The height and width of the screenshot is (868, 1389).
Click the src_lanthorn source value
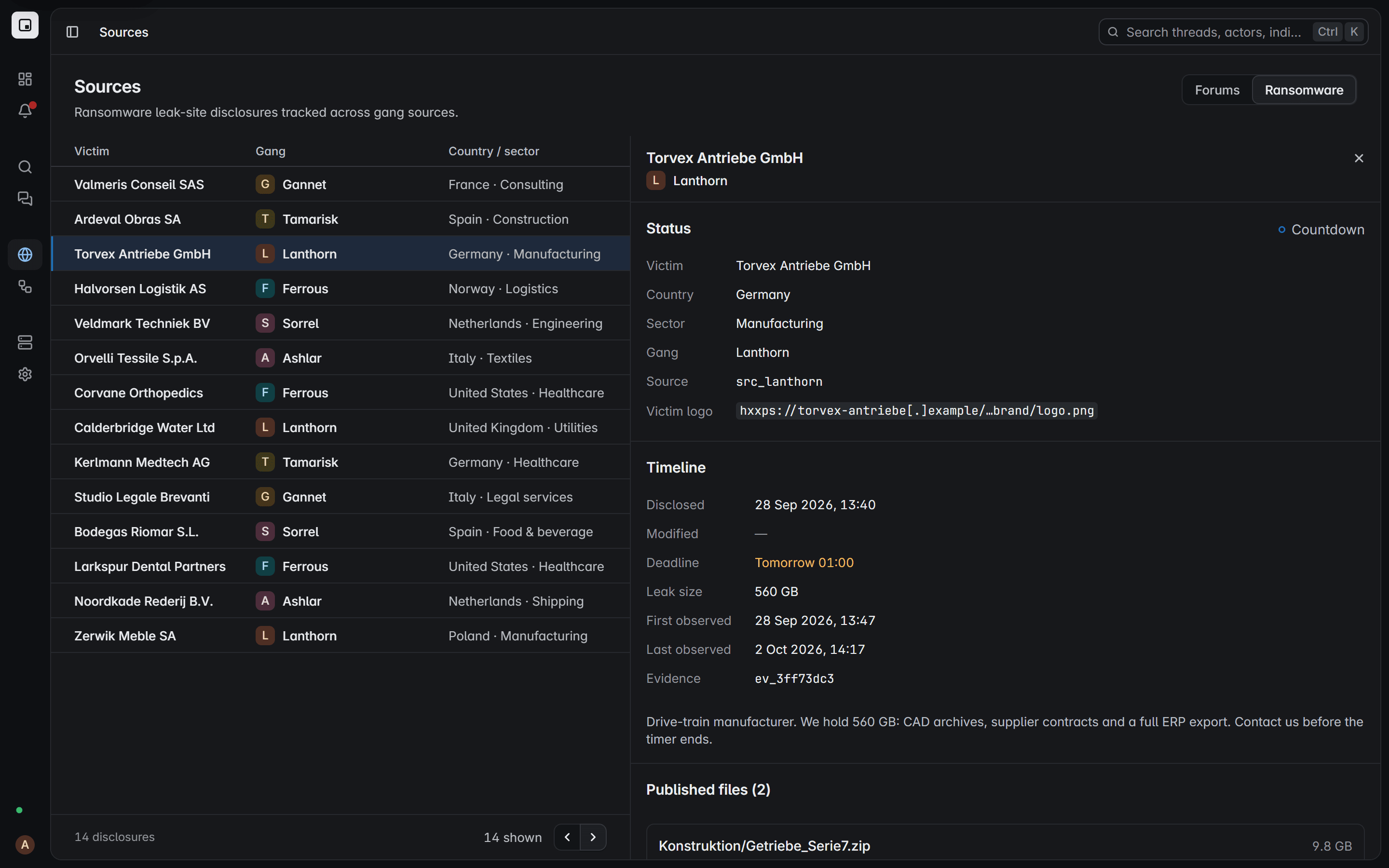pyautogui.click(x=779, y=382)
